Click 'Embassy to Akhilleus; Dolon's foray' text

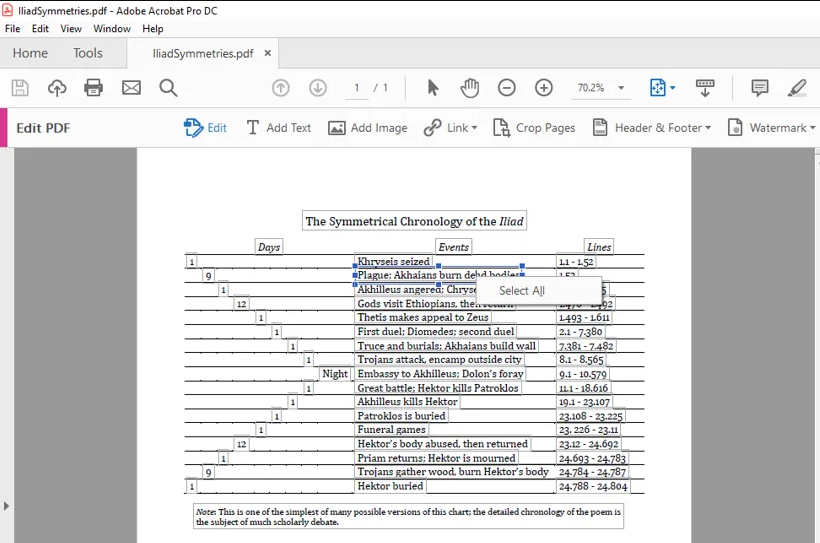(440, 374)
